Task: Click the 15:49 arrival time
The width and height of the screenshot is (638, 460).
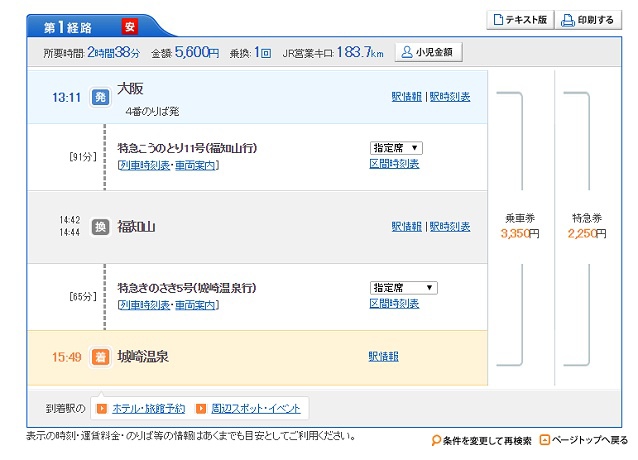Action: [x=66, y=357]
